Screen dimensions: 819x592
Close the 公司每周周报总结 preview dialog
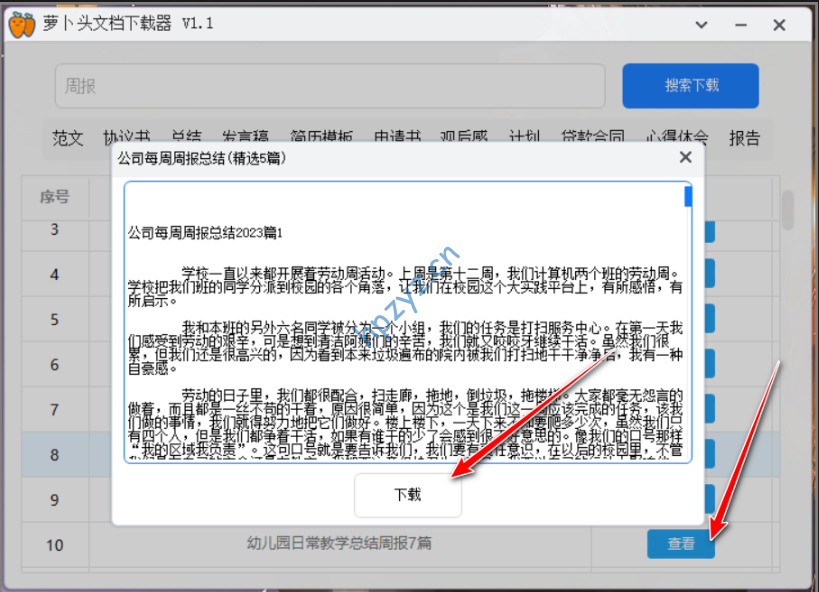[x=685, y=157]
